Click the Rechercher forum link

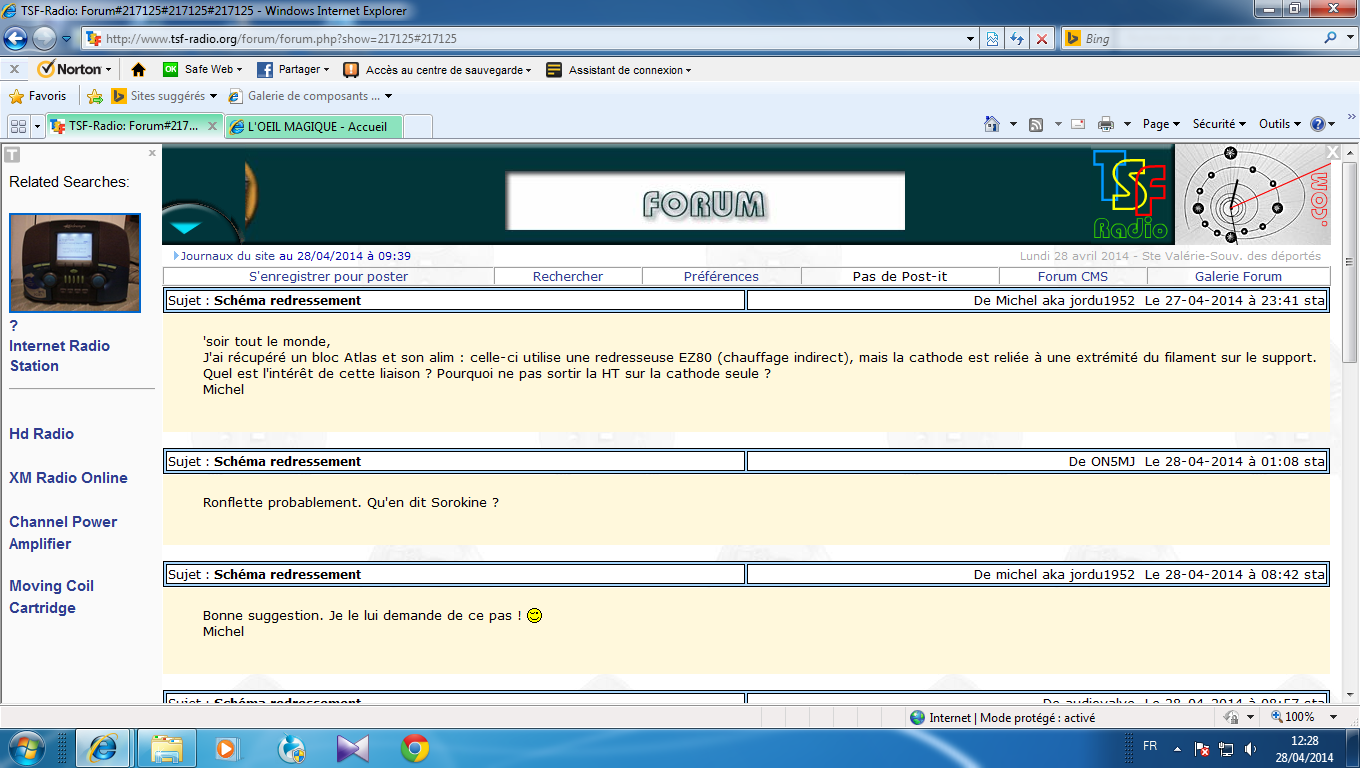click(x=568, y=277)
